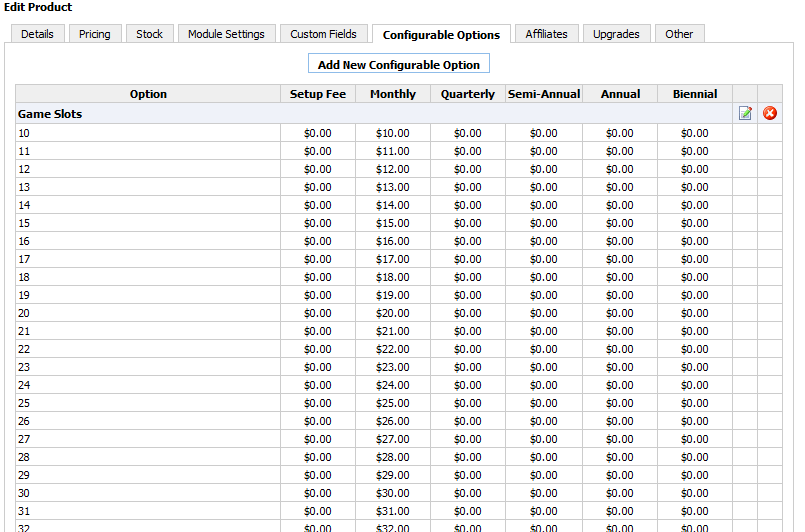The width and height of the screenshot is (805, 532).
Task: Click the $22.00 monthly price
Action: (x=393, y=349)
